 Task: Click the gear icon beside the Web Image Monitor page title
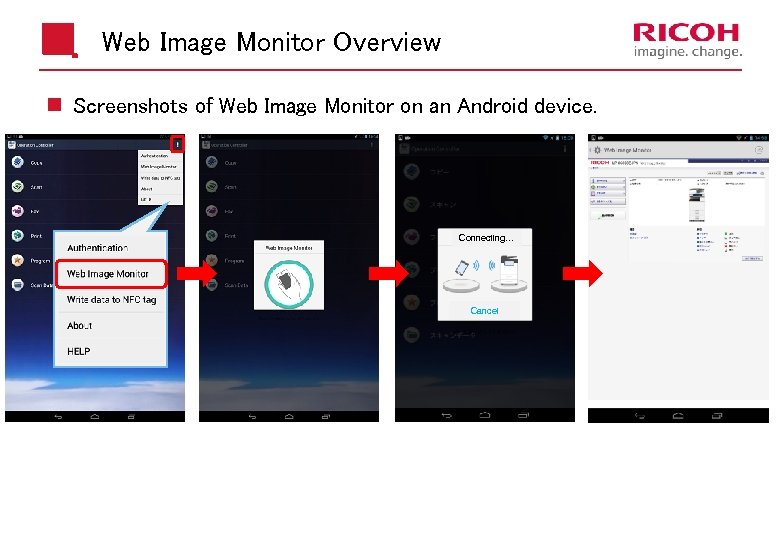[597, 150]
